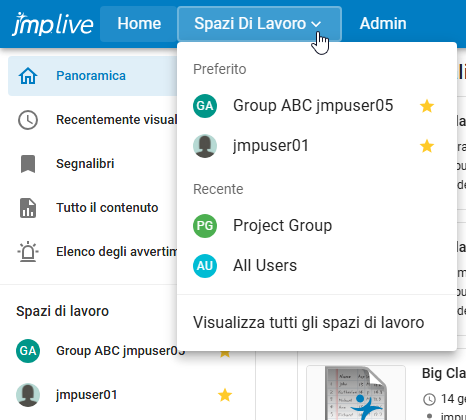Click the JMP Live logo

[53, 24]
